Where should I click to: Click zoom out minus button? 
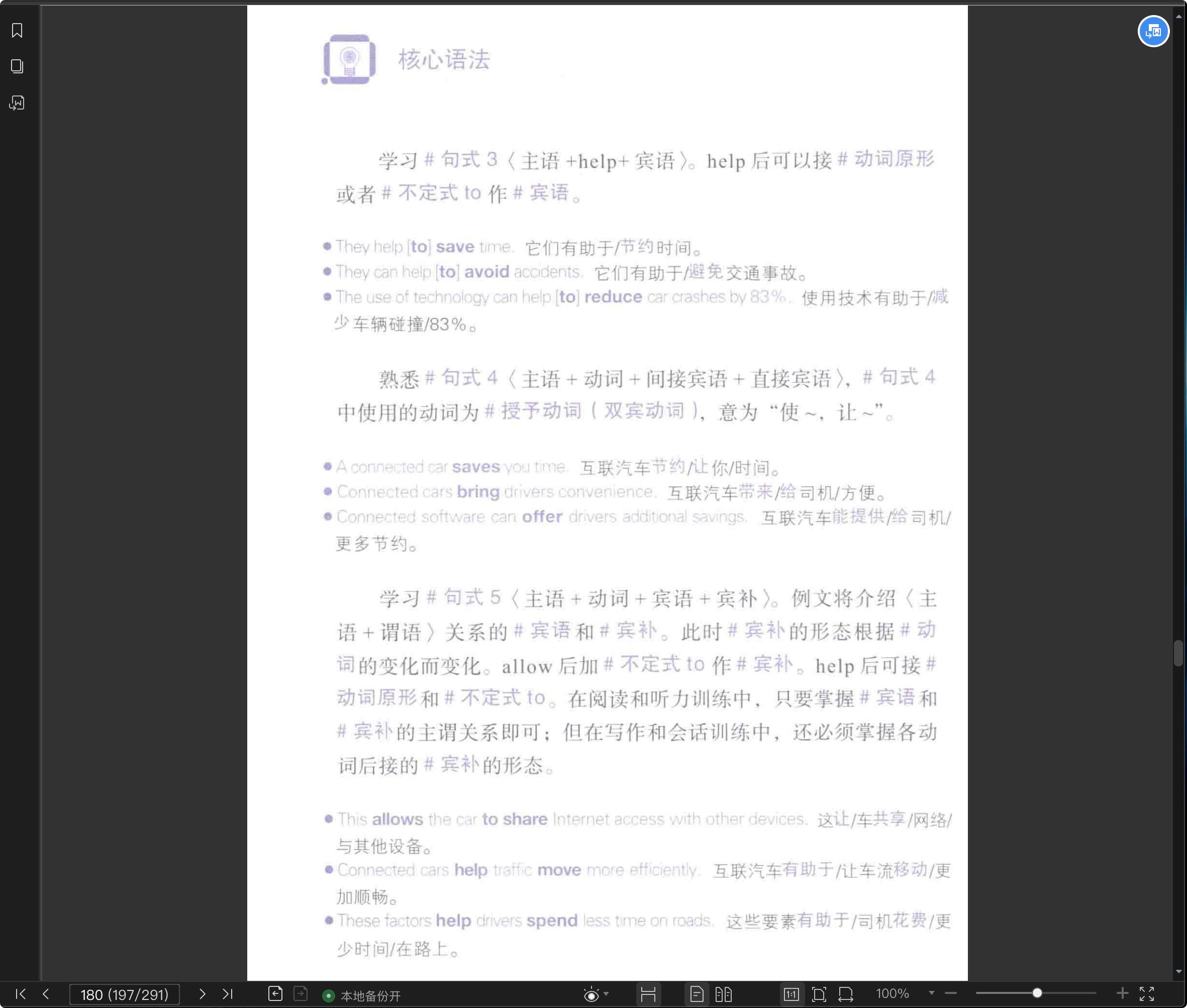coord(951,994)
